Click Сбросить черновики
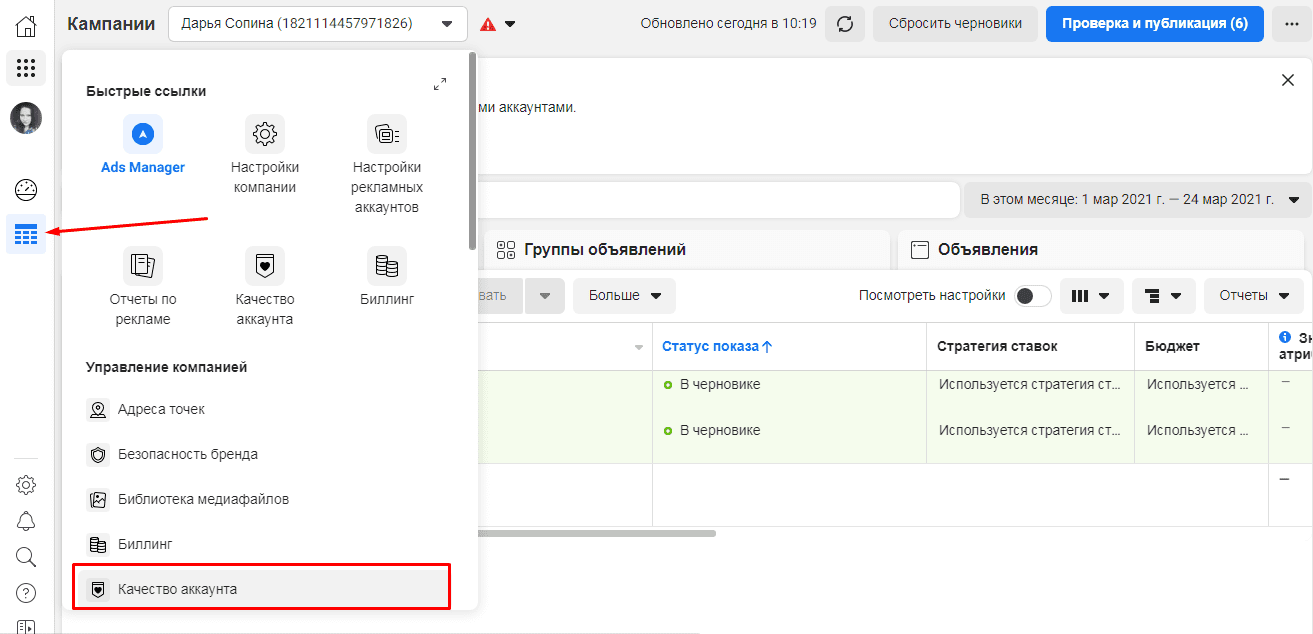 coord(955,23)
